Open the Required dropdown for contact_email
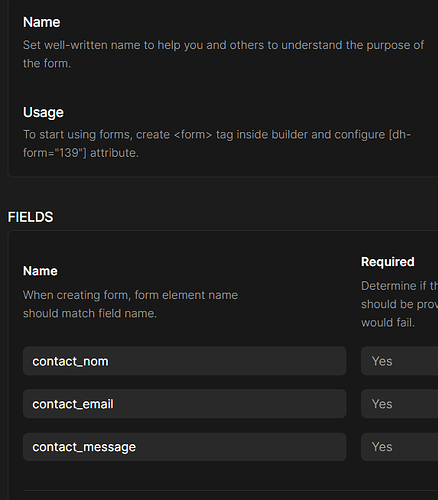 tap(399, 404)
